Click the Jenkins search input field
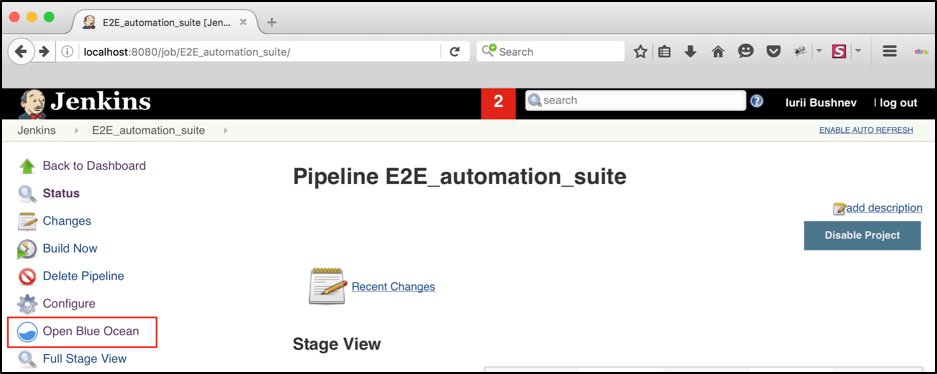The height and width of the screenshot is (374, 937). click(x=635, y=100)
